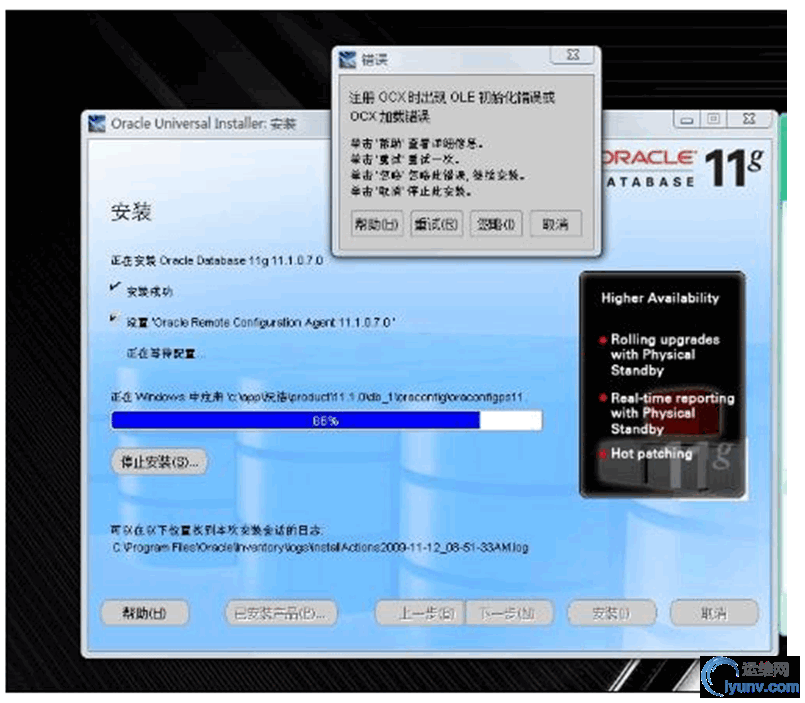This screenshot has height=703, width=805.
Task: Click 'Oracle Remote Configuration Agent 11.1.0.7.0' line
Action: click(261, 322)
